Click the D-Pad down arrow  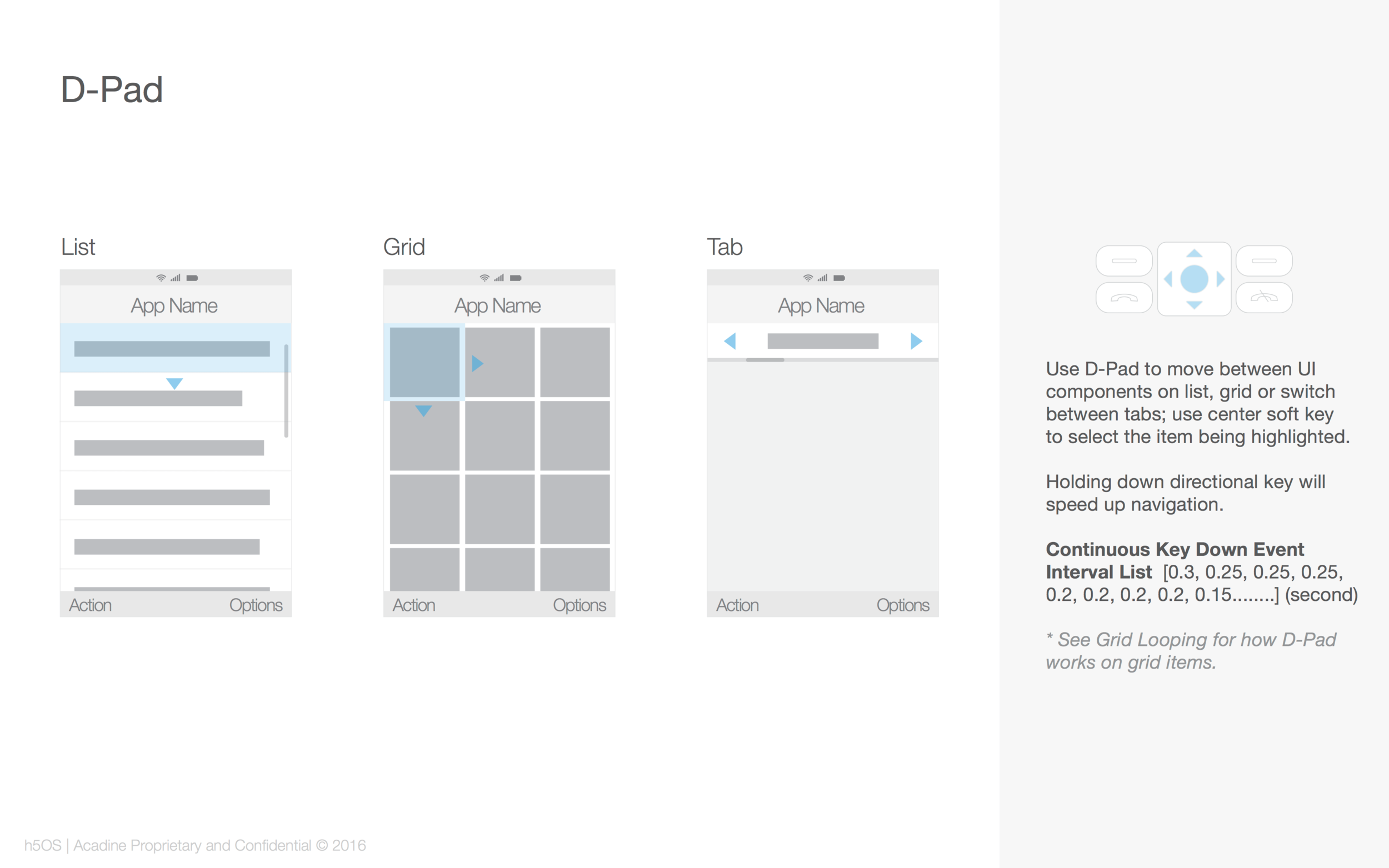tap(1194, 305)
